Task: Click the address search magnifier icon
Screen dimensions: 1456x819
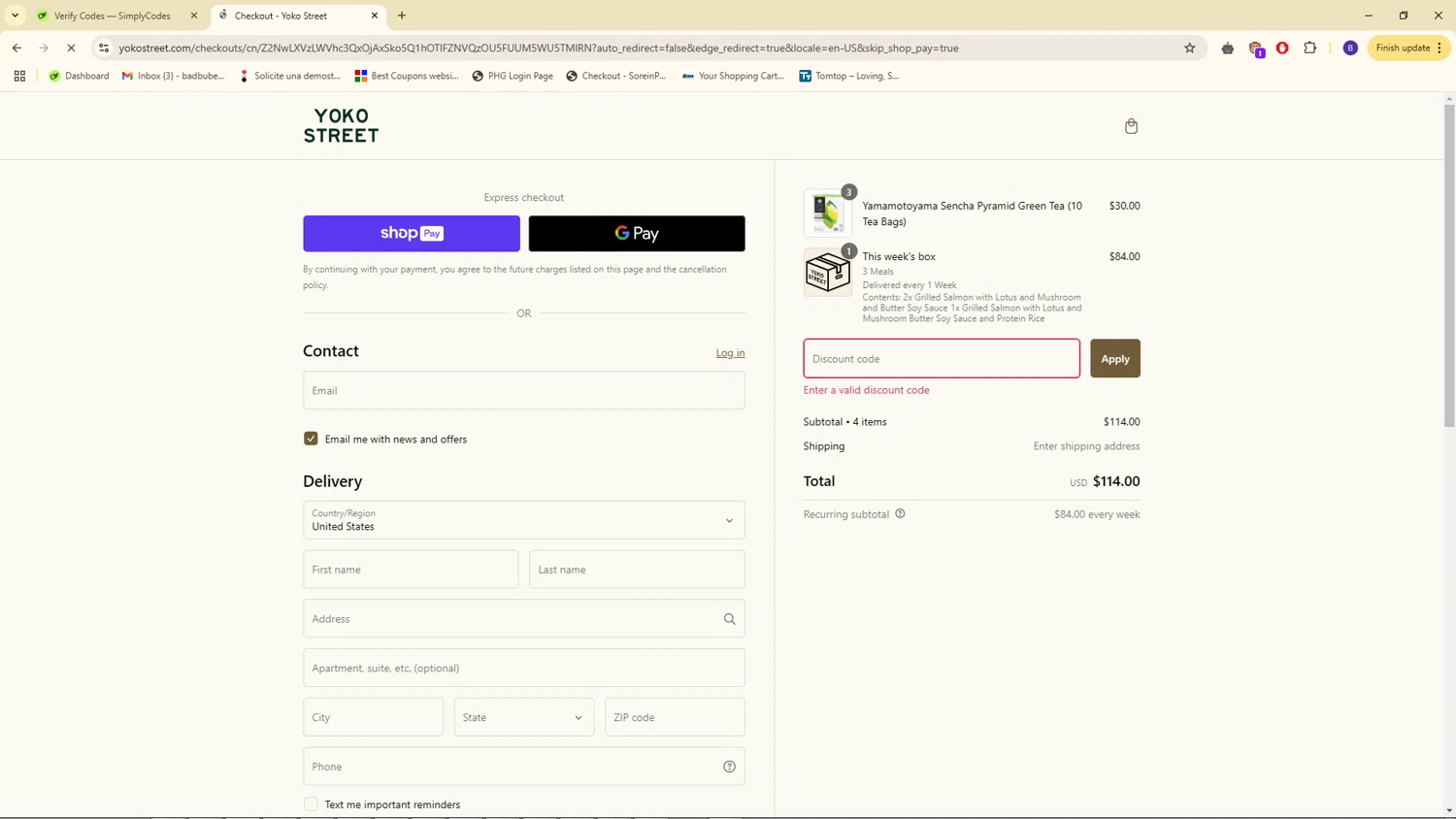Action: click(x=729, y=619)
